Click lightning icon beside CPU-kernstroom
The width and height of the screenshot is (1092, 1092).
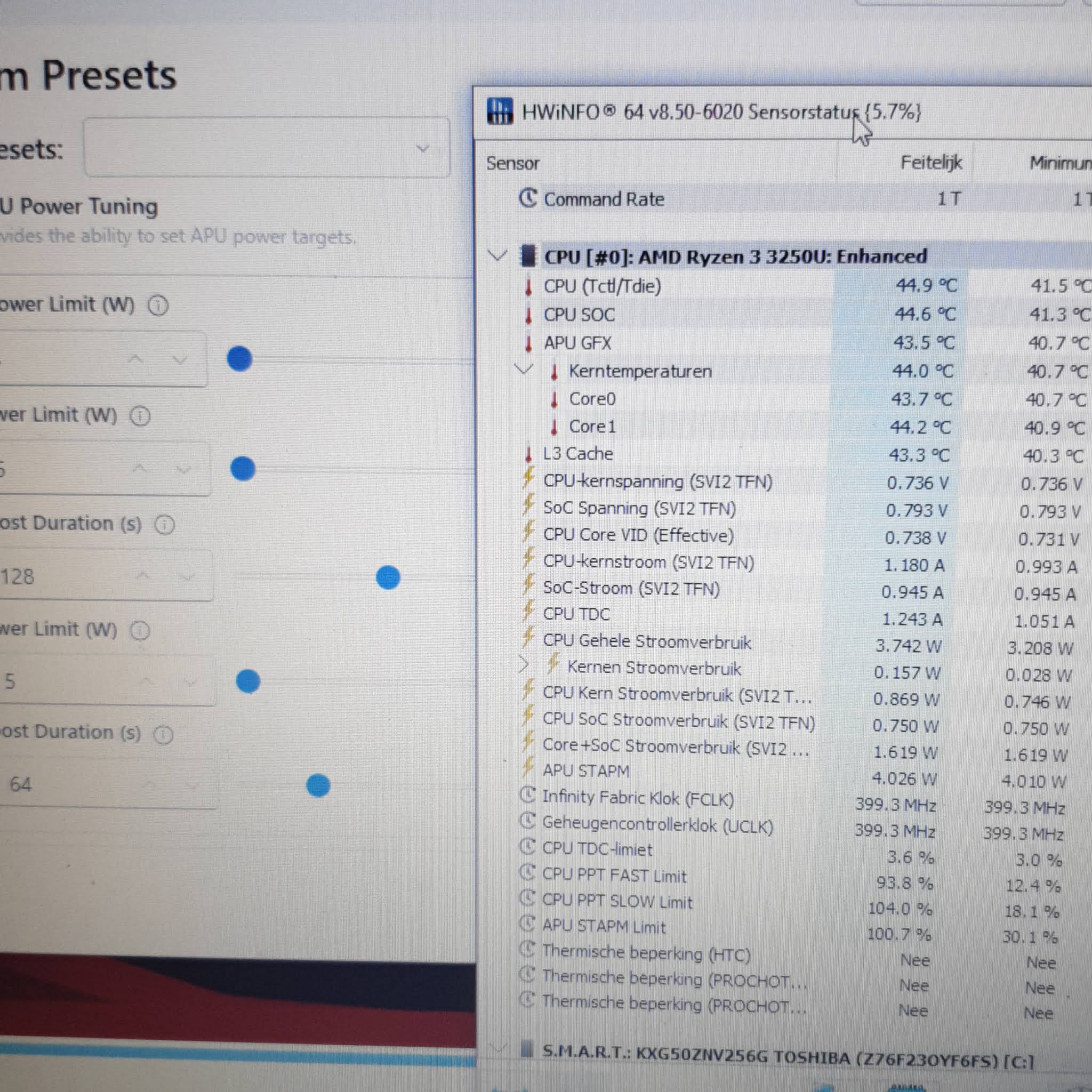528,559
